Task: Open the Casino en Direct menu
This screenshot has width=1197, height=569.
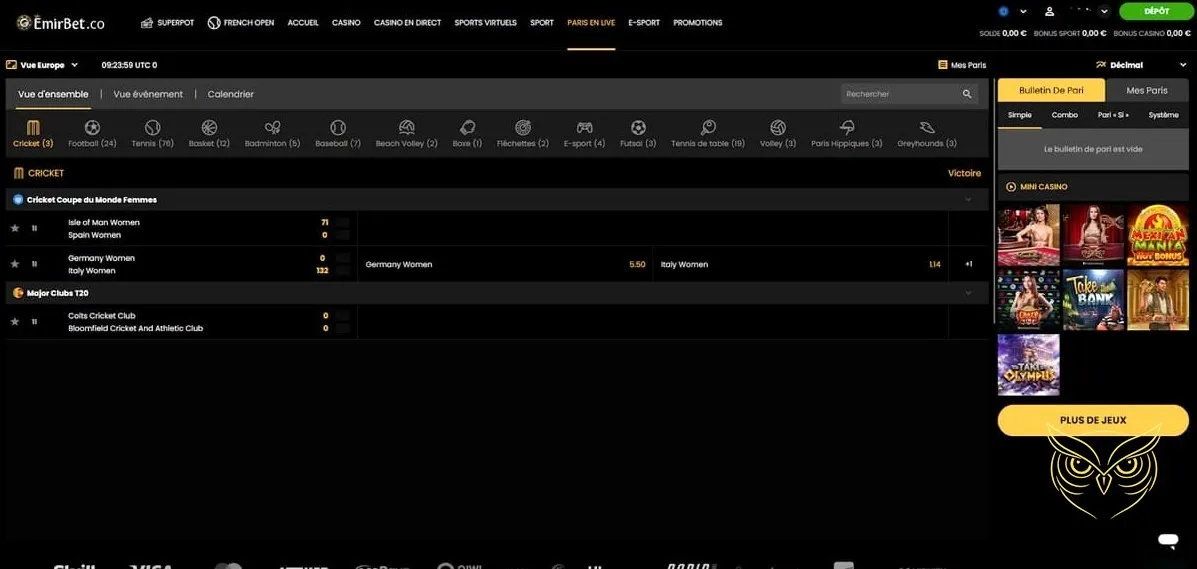Action: point(409,22)
